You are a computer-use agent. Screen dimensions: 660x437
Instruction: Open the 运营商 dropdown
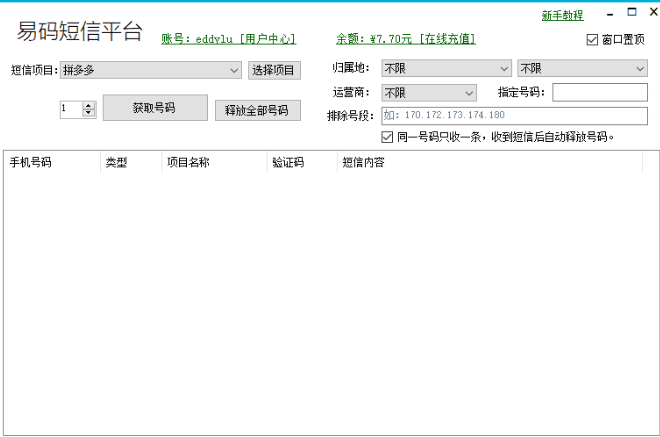[429, 93]
